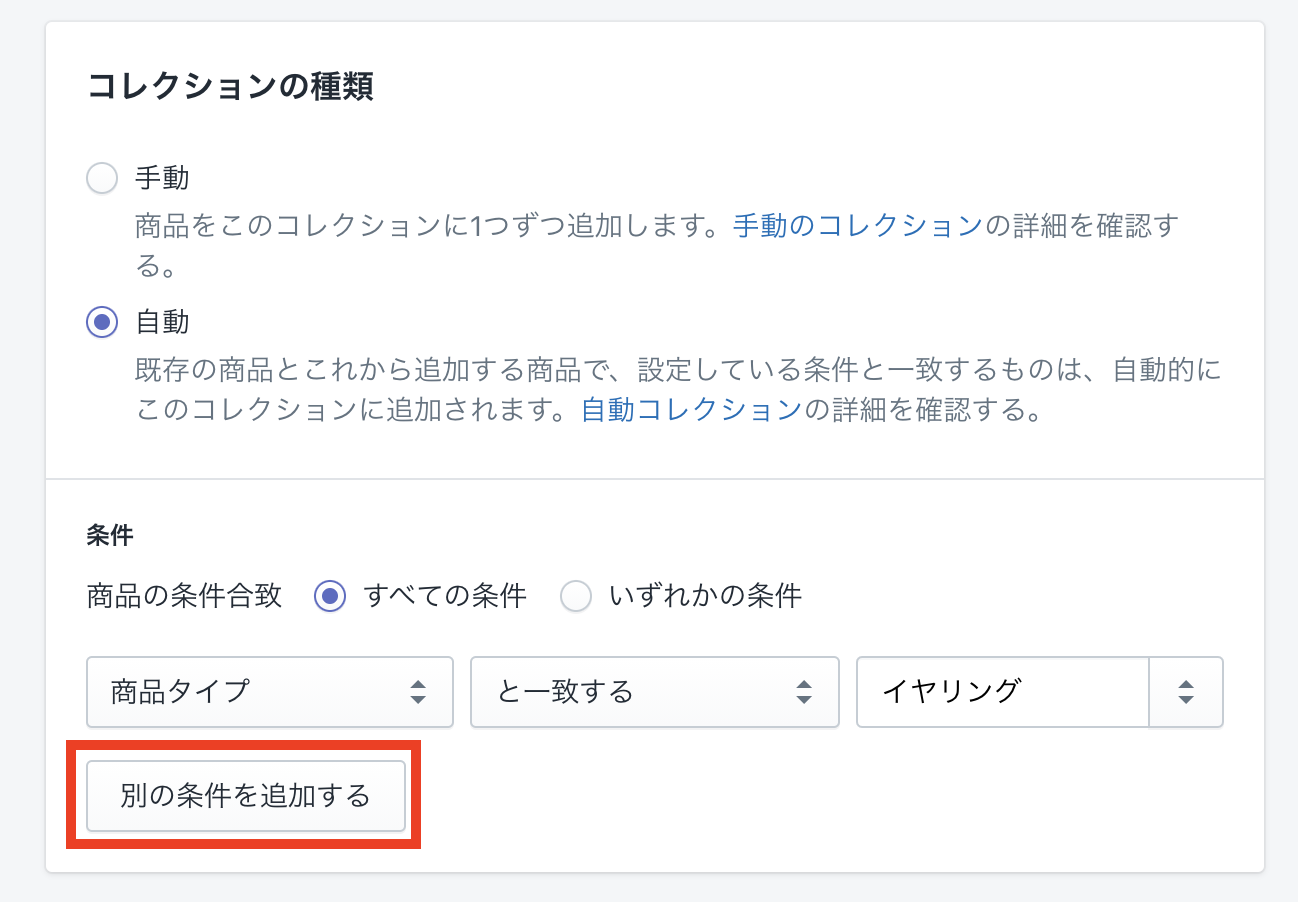This screenshot has height=902, width=1298.
Task: Click the いずれかの条件 label text
Action: tap(706, 597)
